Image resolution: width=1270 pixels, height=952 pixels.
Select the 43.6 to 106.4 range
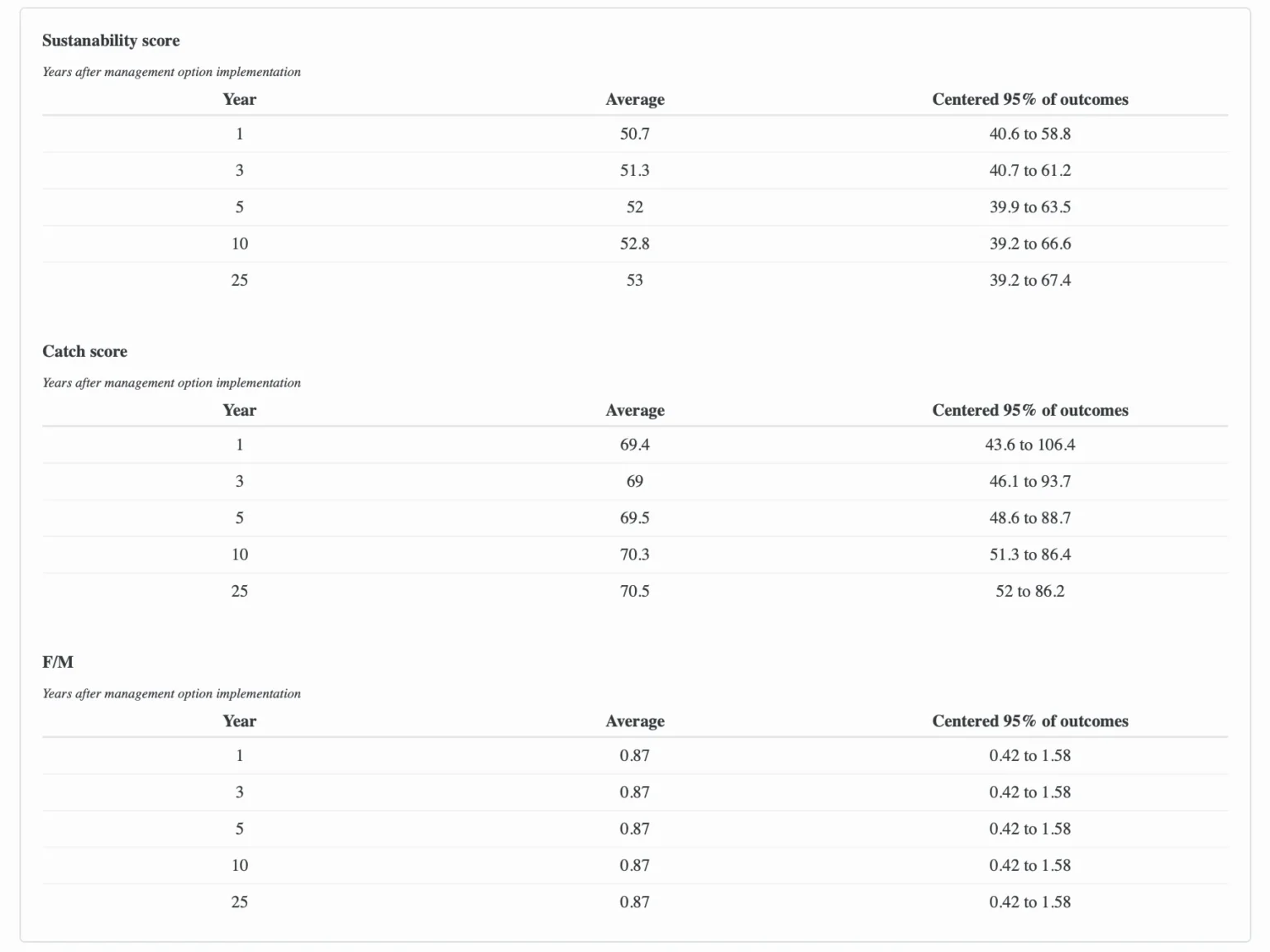click(x=1030, y=445)
